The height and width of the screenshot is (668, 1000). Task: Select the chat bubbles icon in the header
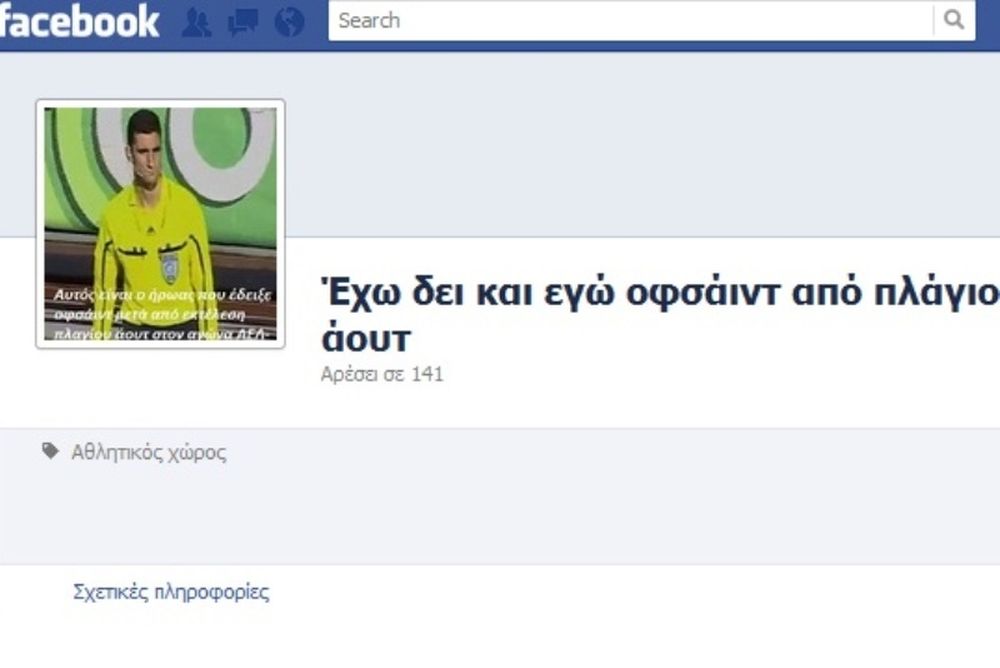244,21
